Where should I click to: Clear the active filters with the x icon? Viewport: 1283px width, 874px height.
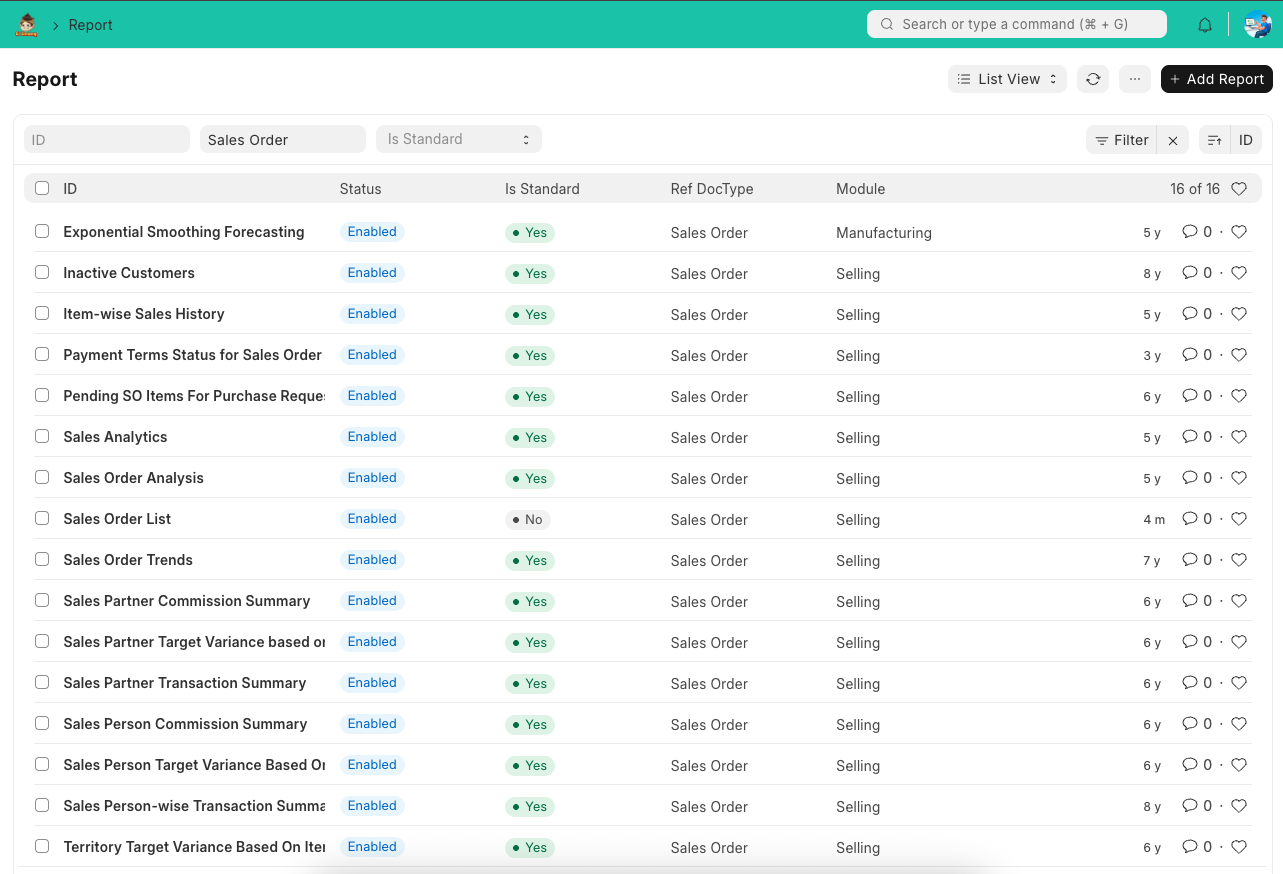coord(1172,139)
